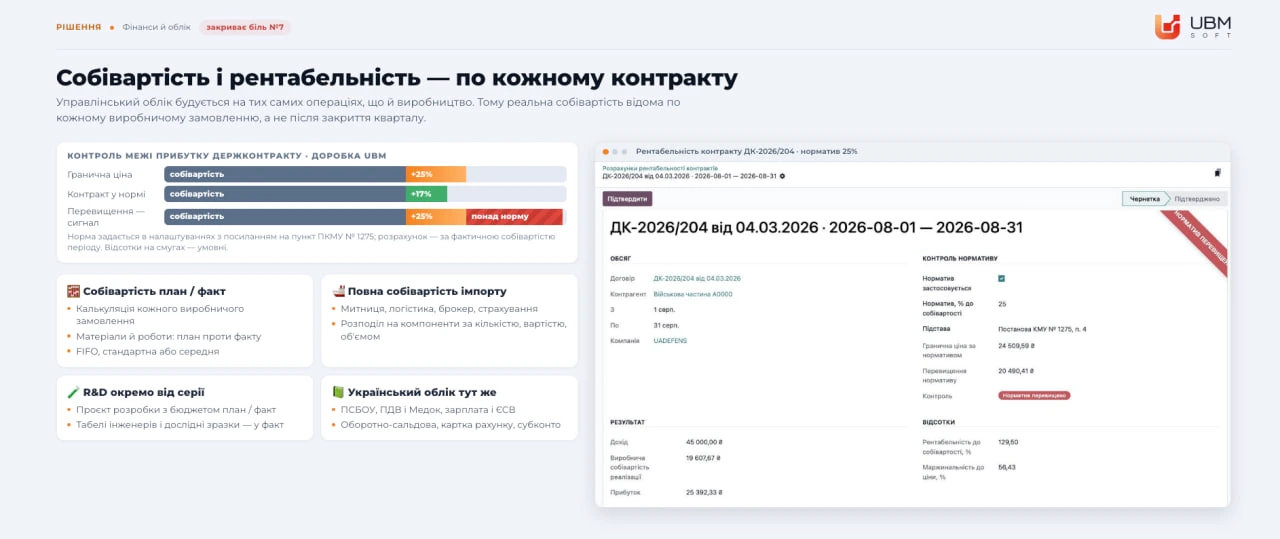Click the По date field 31 серп.
Viewport: 1280px width, 539px height.
(x=666, y=325)
